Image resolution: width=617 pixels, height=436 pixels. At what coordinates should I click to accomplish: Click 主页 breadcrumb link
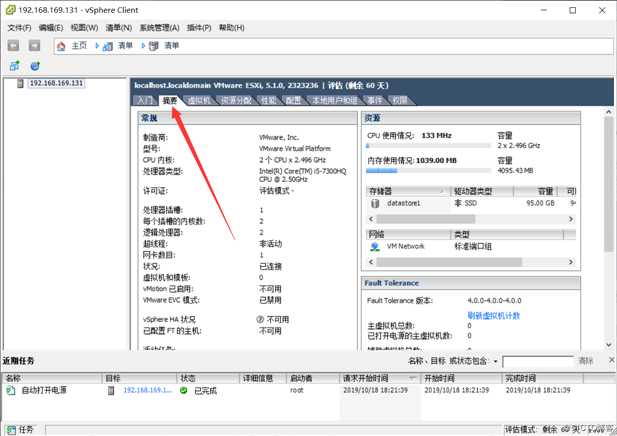click(79, 46)
